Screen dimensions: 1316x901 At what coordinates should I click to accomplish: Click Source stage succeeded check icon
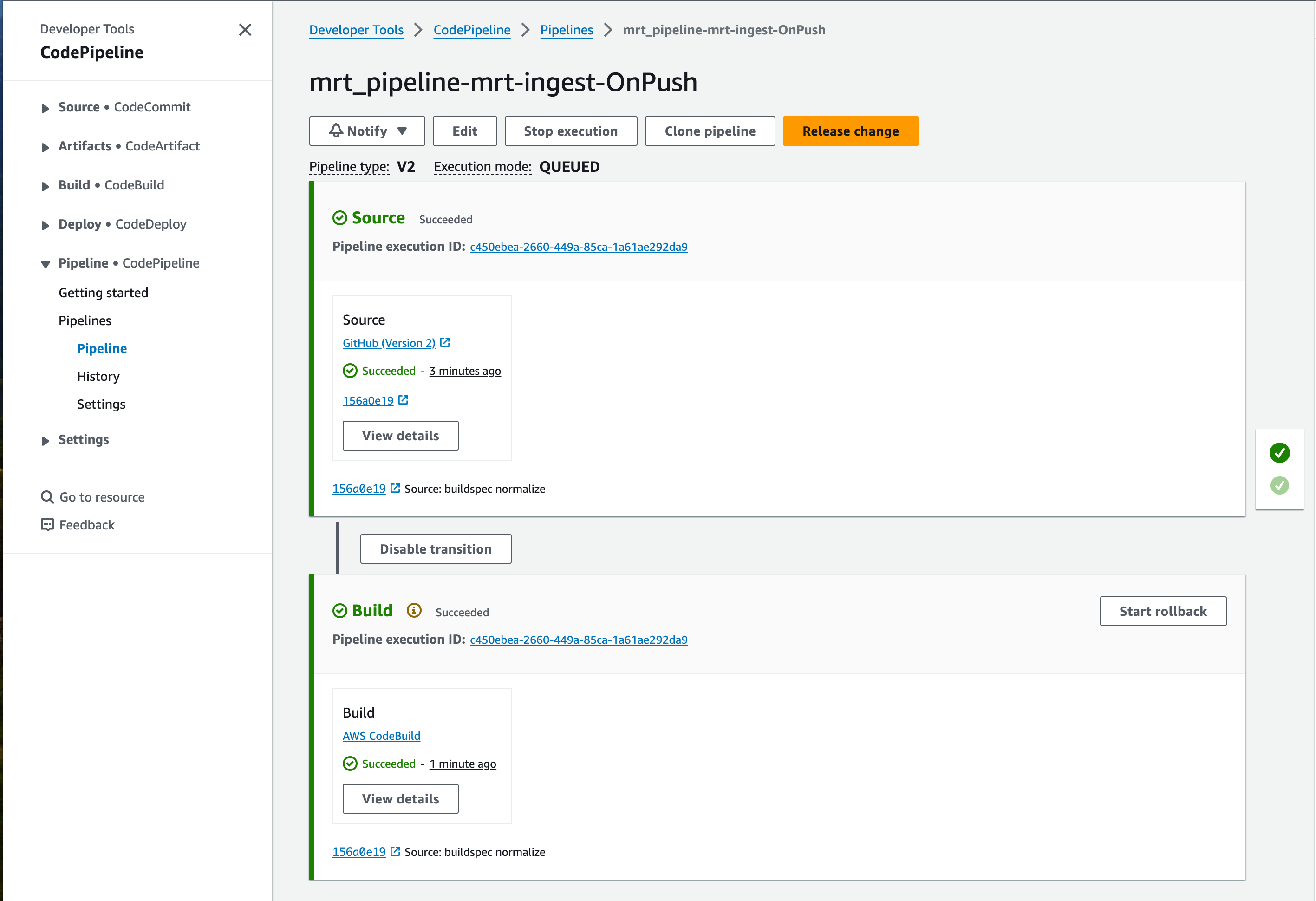point(340,218)
